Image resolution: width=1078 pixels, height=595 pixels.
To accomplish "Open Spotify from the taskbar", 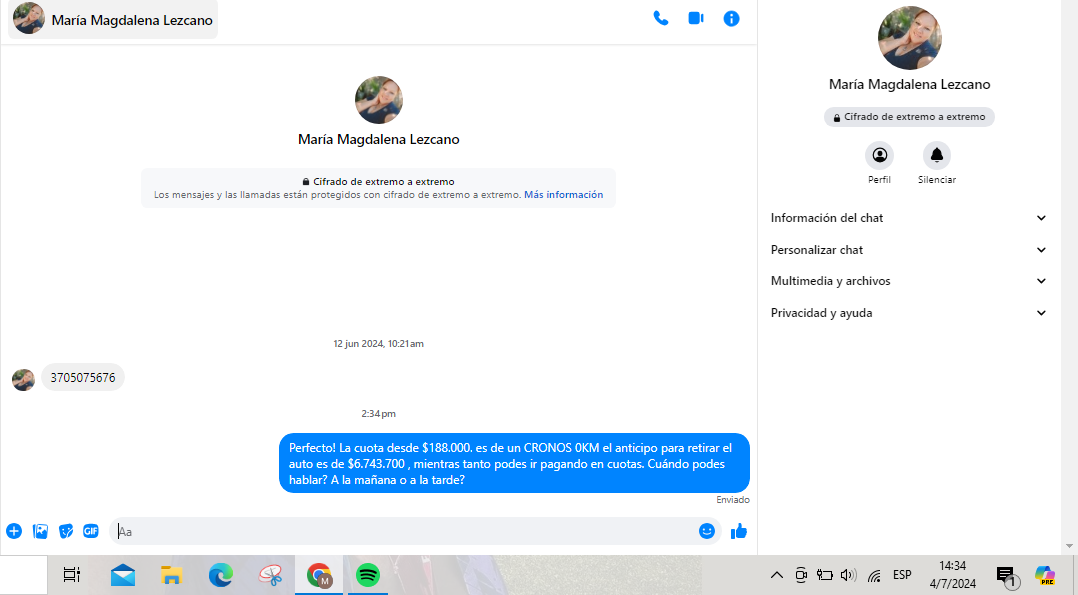I will pos(368,575).
